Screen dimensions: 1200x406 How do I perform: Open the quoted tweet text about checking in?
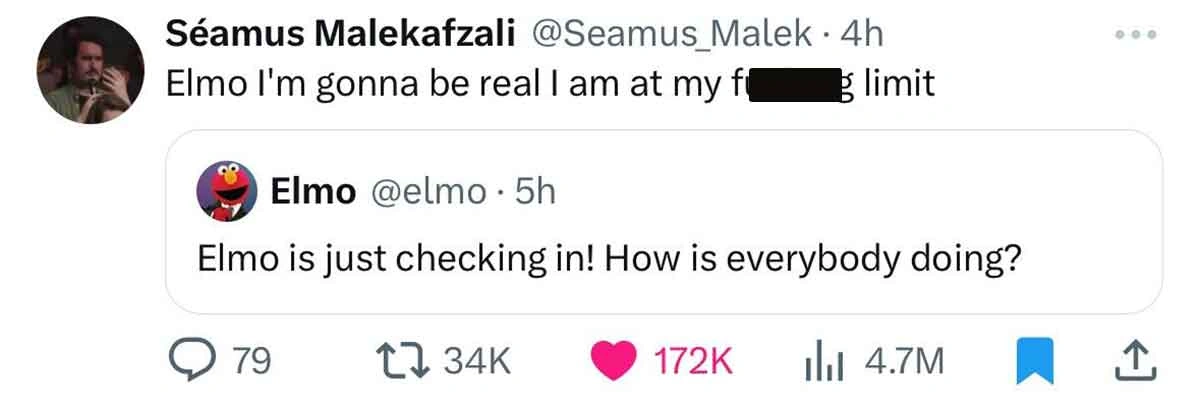608,258
